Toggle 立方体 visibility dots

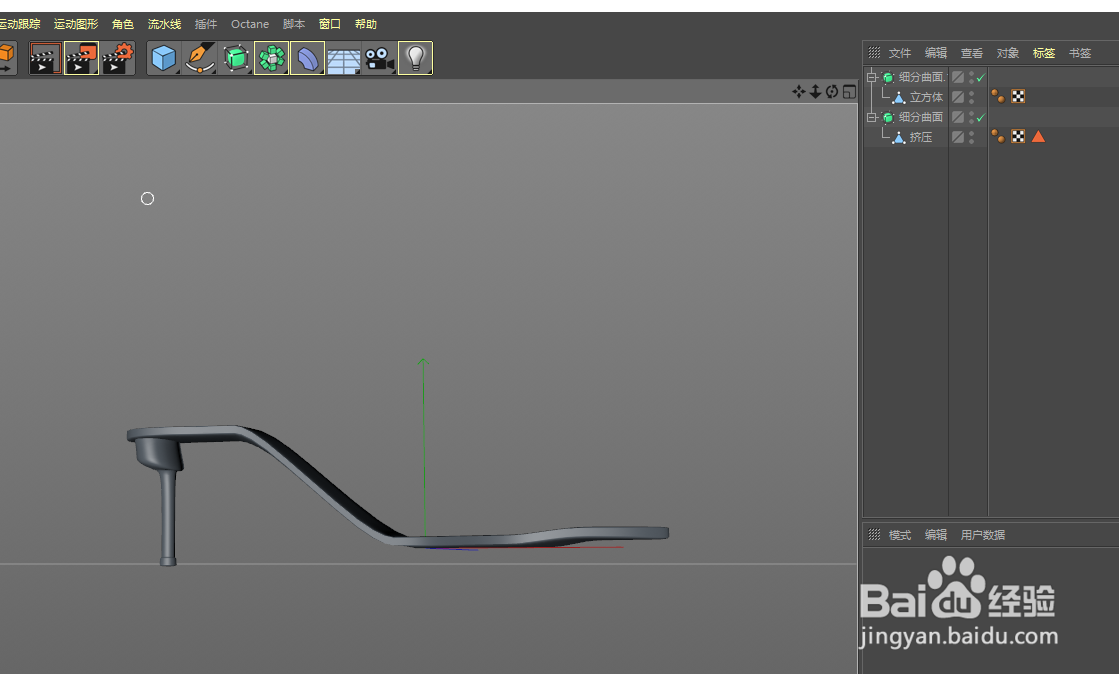(971, 97)
